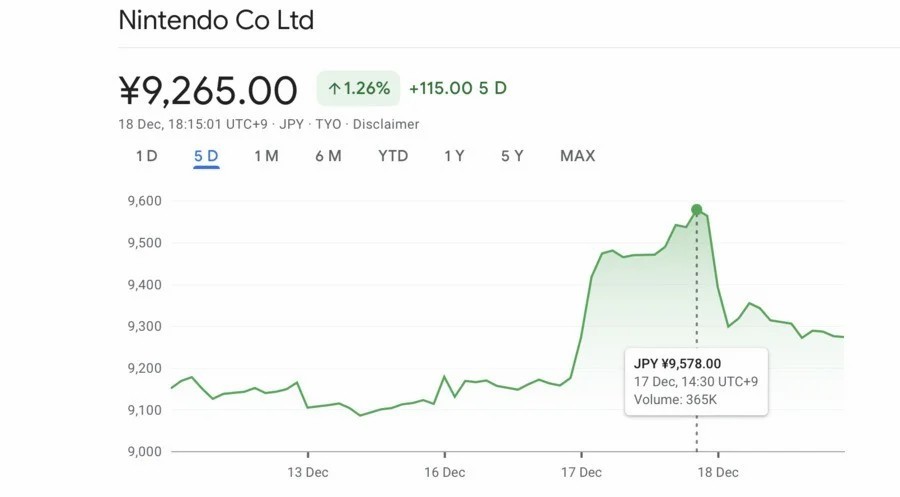The image size is (900, 497).
Task: Open the 1 Y chart view
Action: [x=454, y=156]
